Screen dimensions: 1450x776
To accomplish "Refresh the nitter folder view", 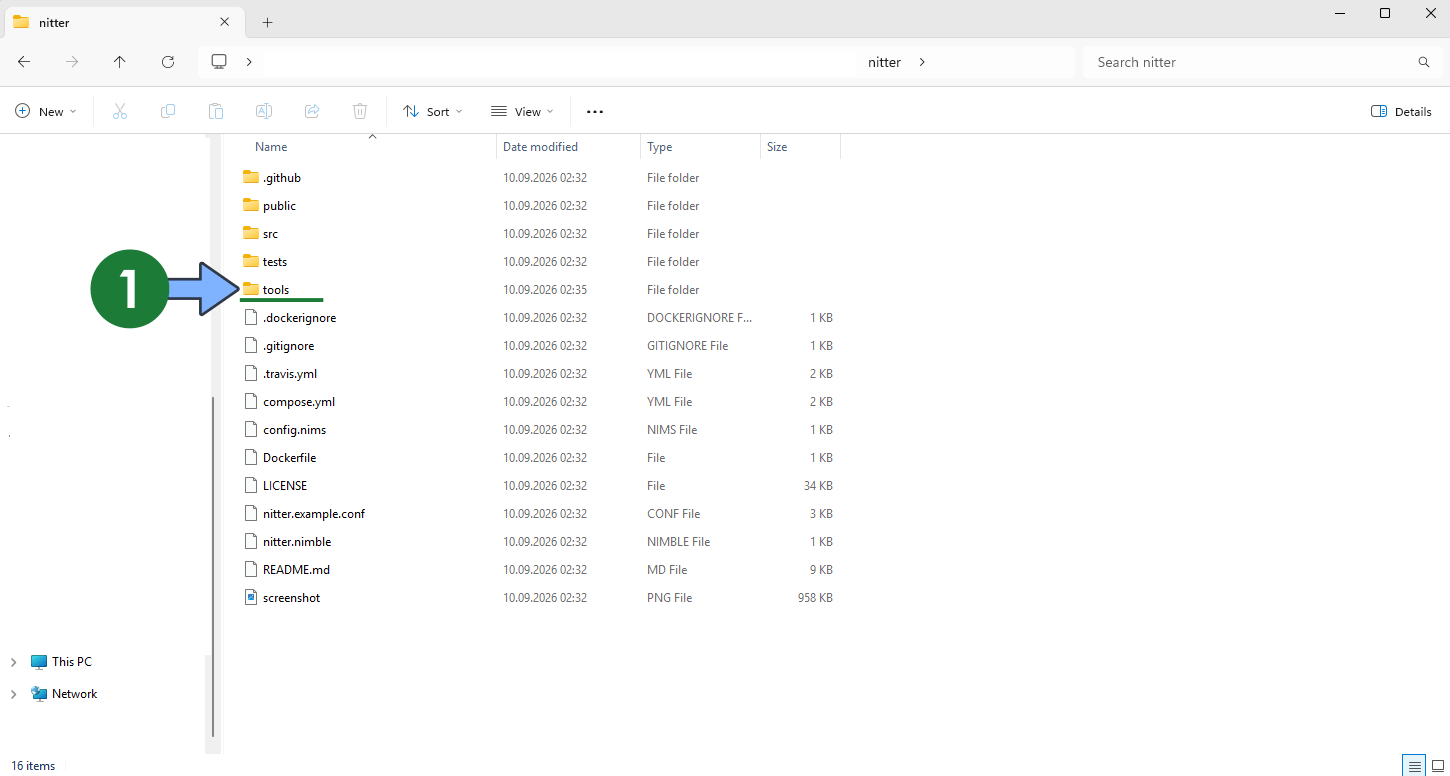I will tap(168, 62).
